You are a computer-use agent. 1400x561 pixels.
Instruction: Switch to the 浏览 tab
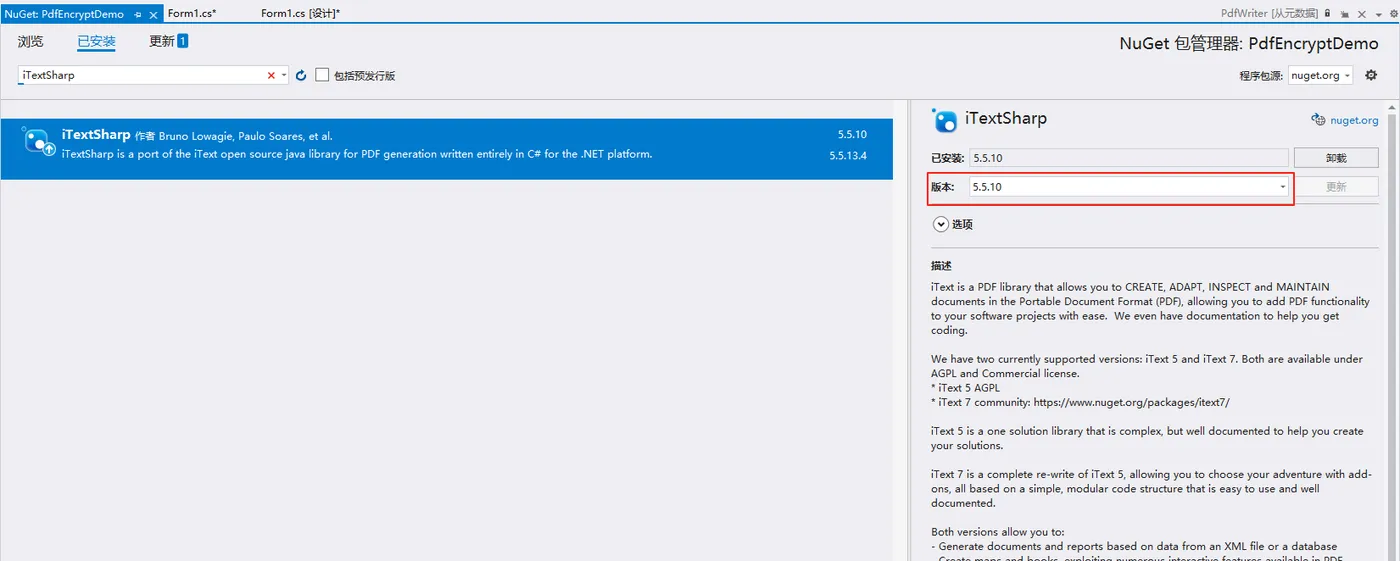(31, 41)
